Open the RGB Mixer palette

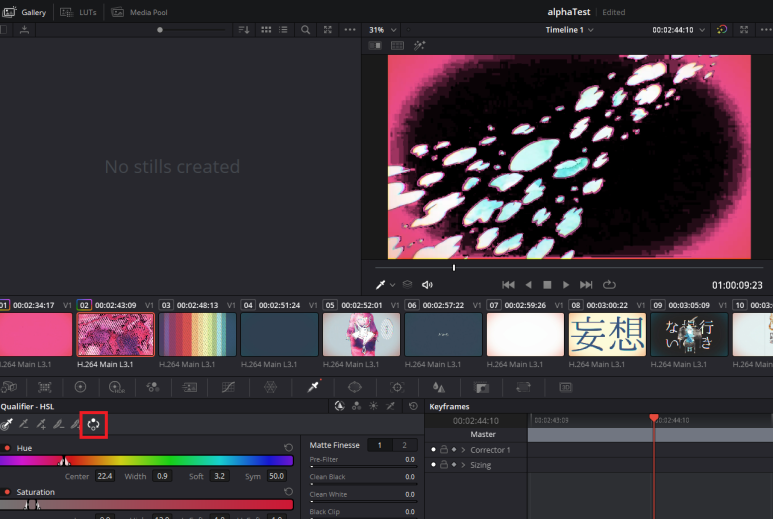click(x=153, y=387)
